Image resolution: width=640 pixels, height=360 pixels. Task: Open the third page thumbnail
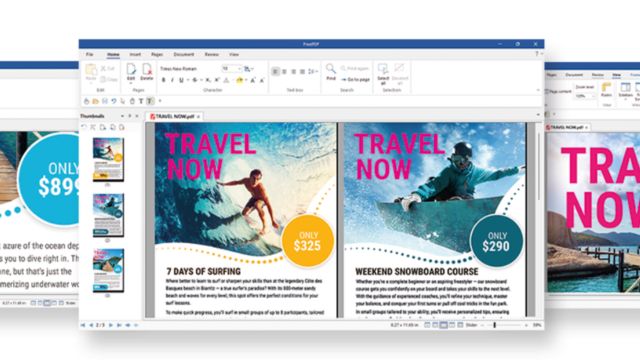(x=108, y=271)
